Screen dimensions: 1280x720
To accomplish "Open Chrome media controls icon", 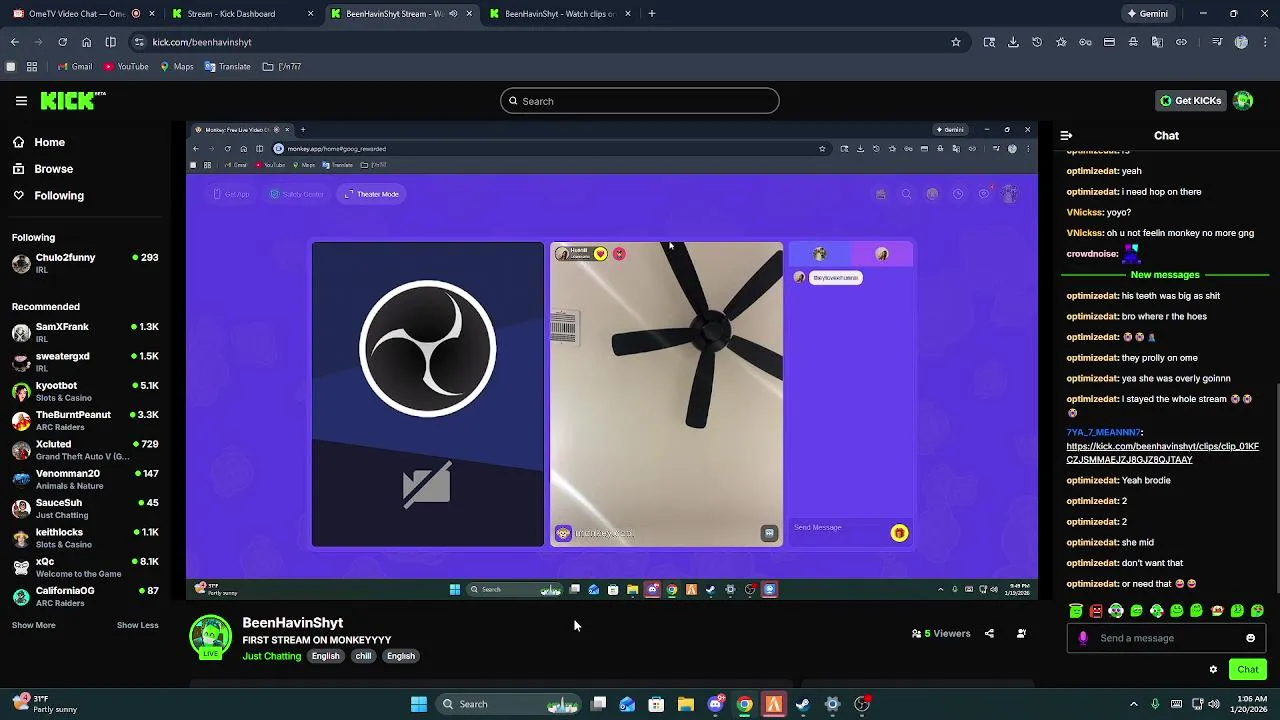I will (x=1217, y=42).
